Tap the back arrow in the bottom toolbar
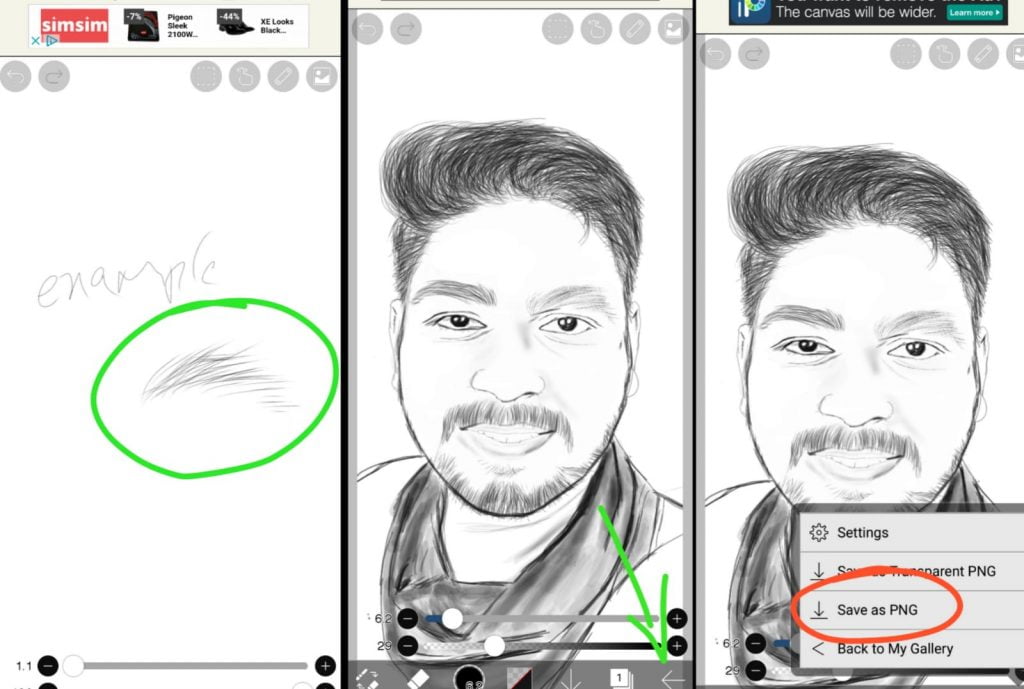This screenshot has width=1024, height=689. click(x=673, y=678)
